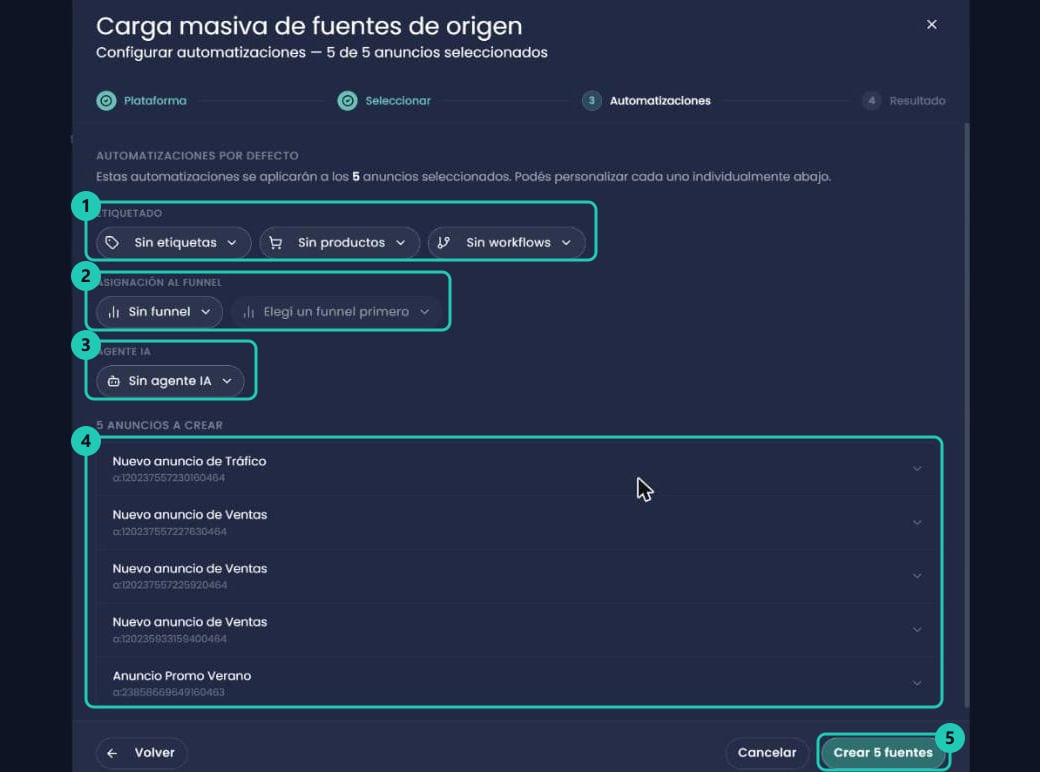This screenshot has width=1040, height=772.
Task: Open the Sin etiquetas dropdown
Action: click(x=173, y=243)
